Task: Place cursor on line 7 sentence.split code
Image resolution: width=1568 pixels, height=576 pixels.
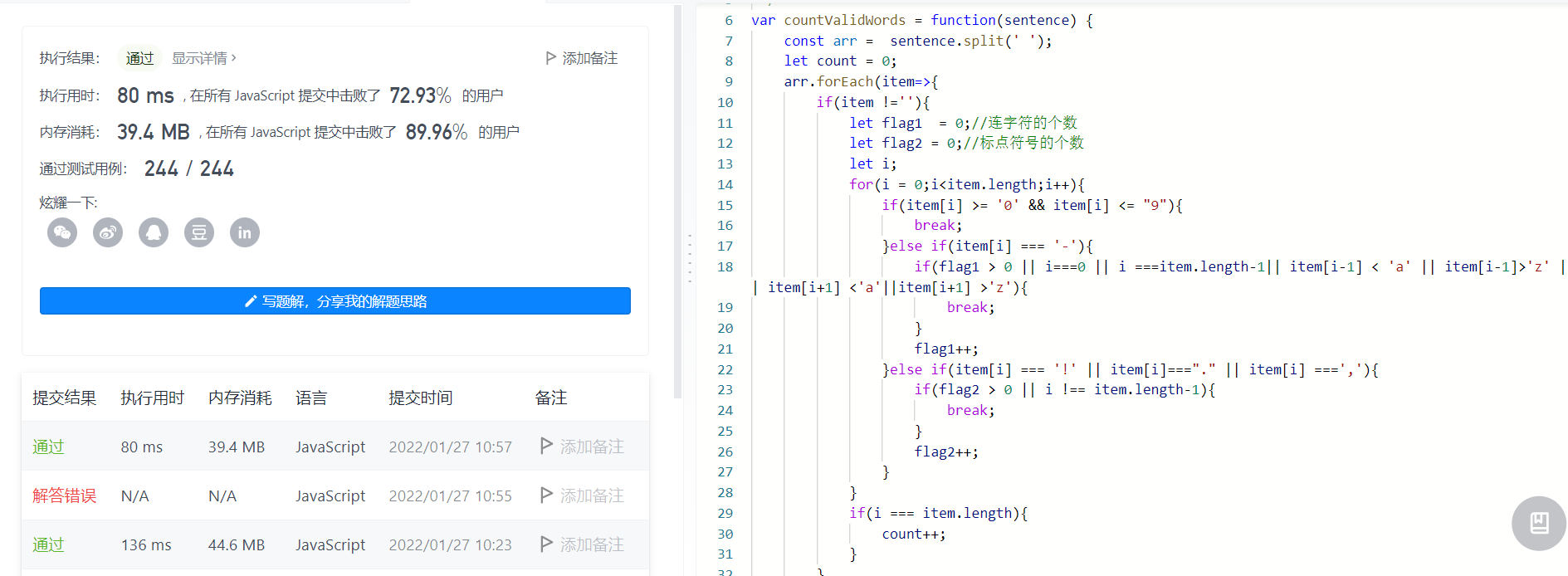Action: pos(970,41)
